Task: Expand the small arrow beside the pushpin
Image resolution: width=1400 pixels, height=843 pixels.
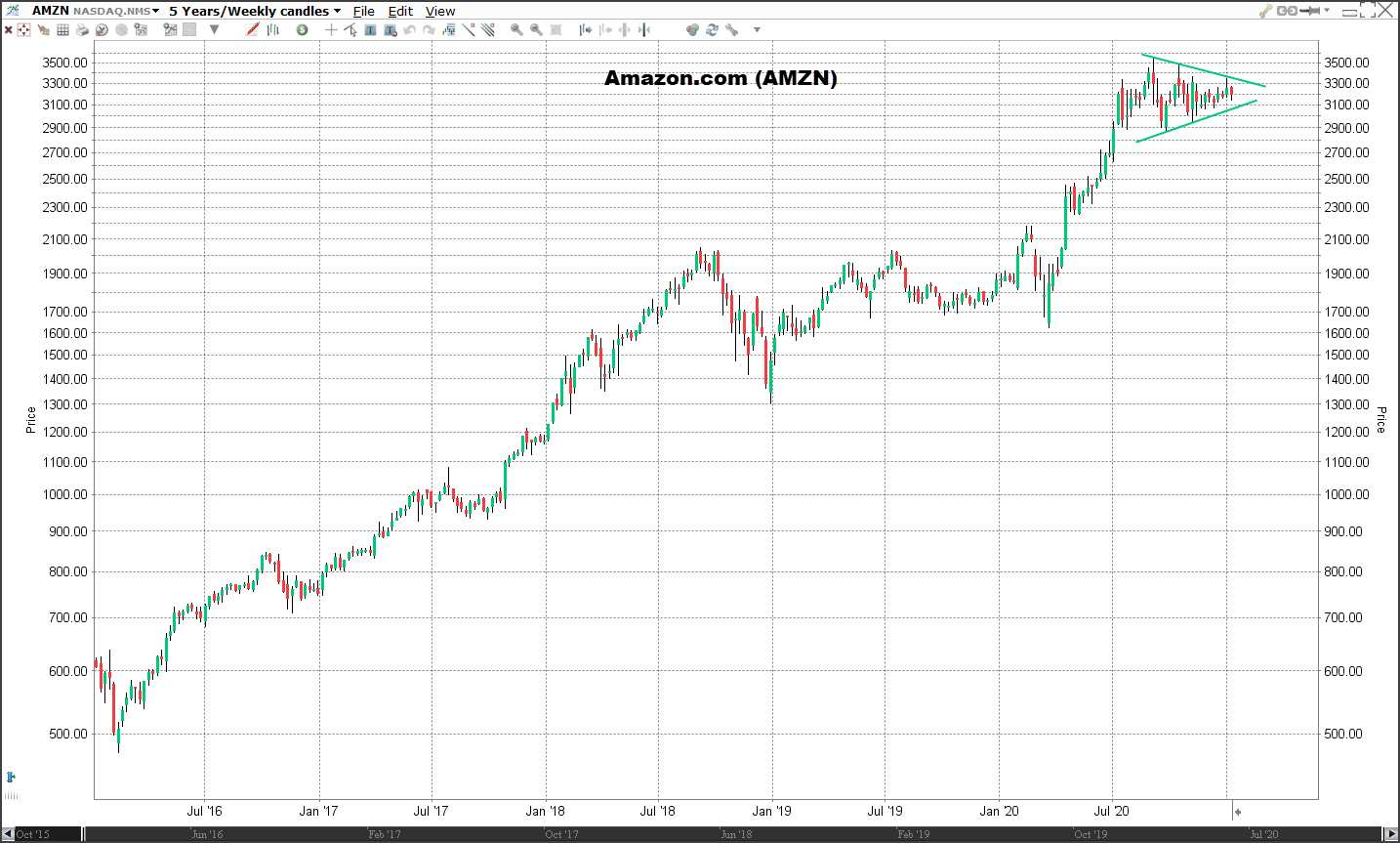Action: point(1327,11)
